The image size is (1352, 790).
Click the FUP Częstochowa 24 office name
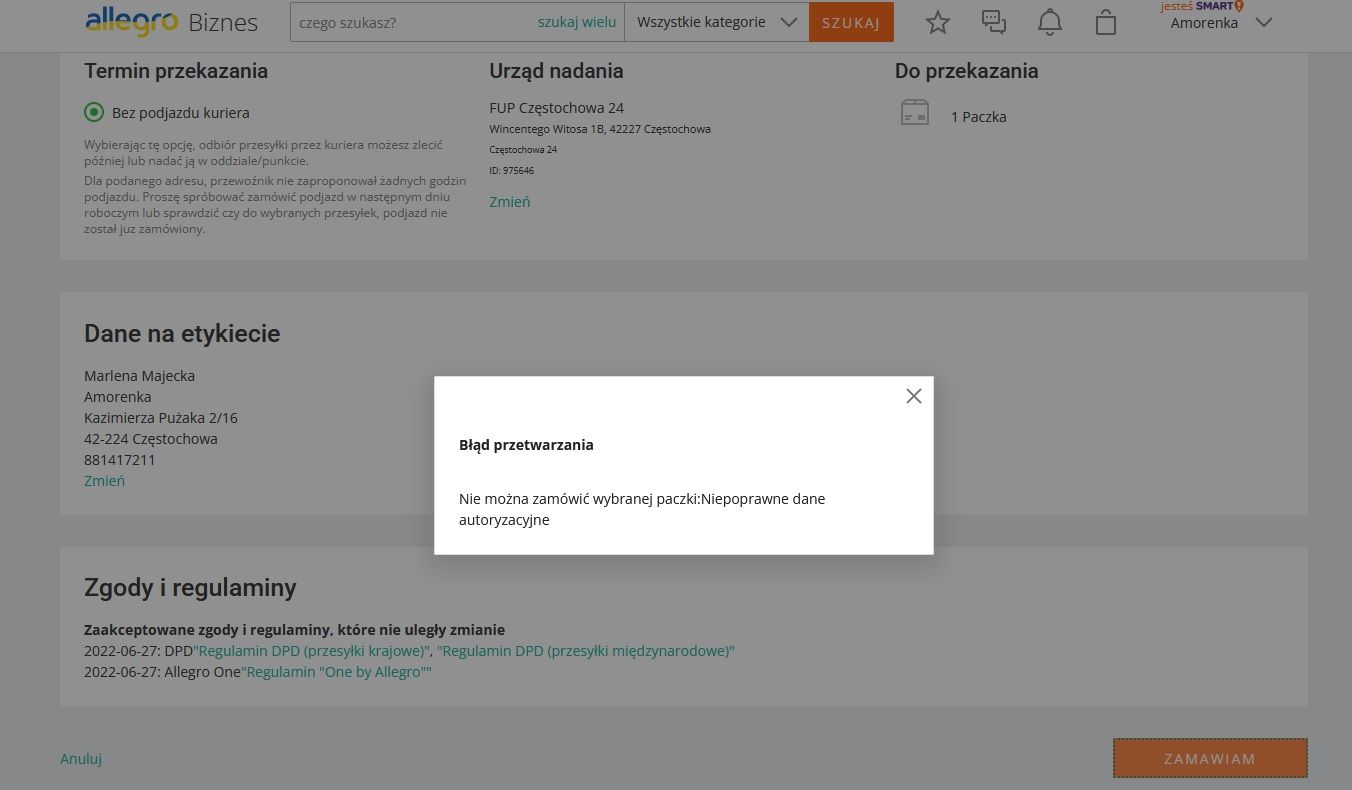(557, 108)
